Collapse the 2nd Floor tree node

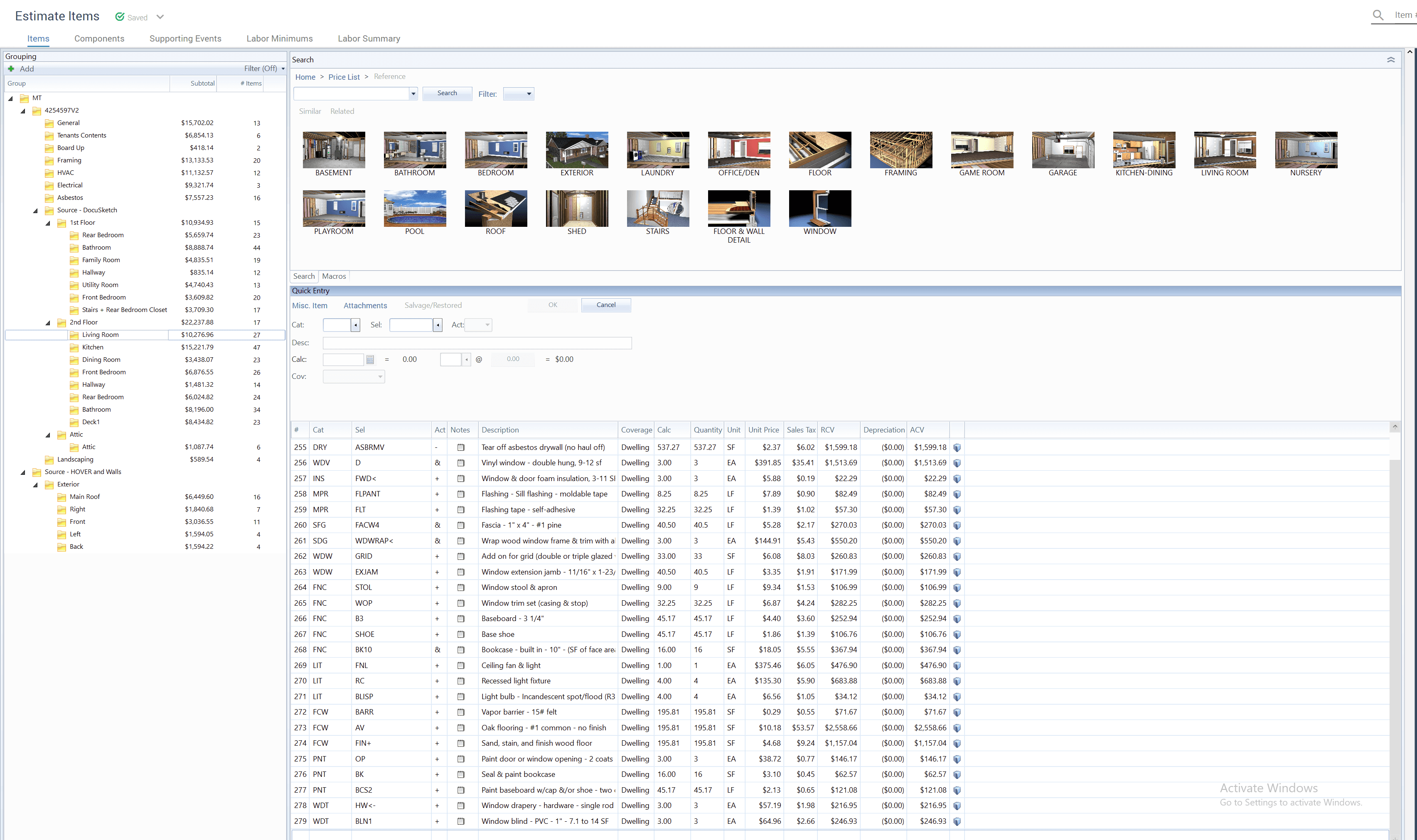point(48,323)
